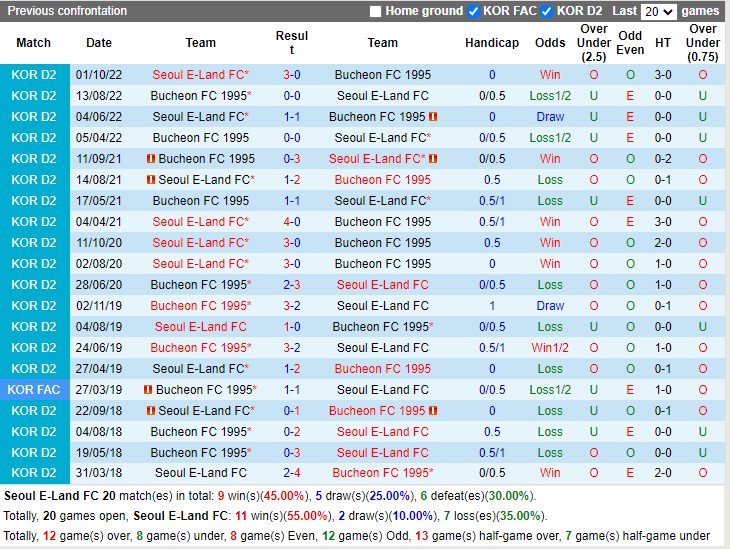Click the HT column header
The image size is (730, 549).
pos(663,43)
